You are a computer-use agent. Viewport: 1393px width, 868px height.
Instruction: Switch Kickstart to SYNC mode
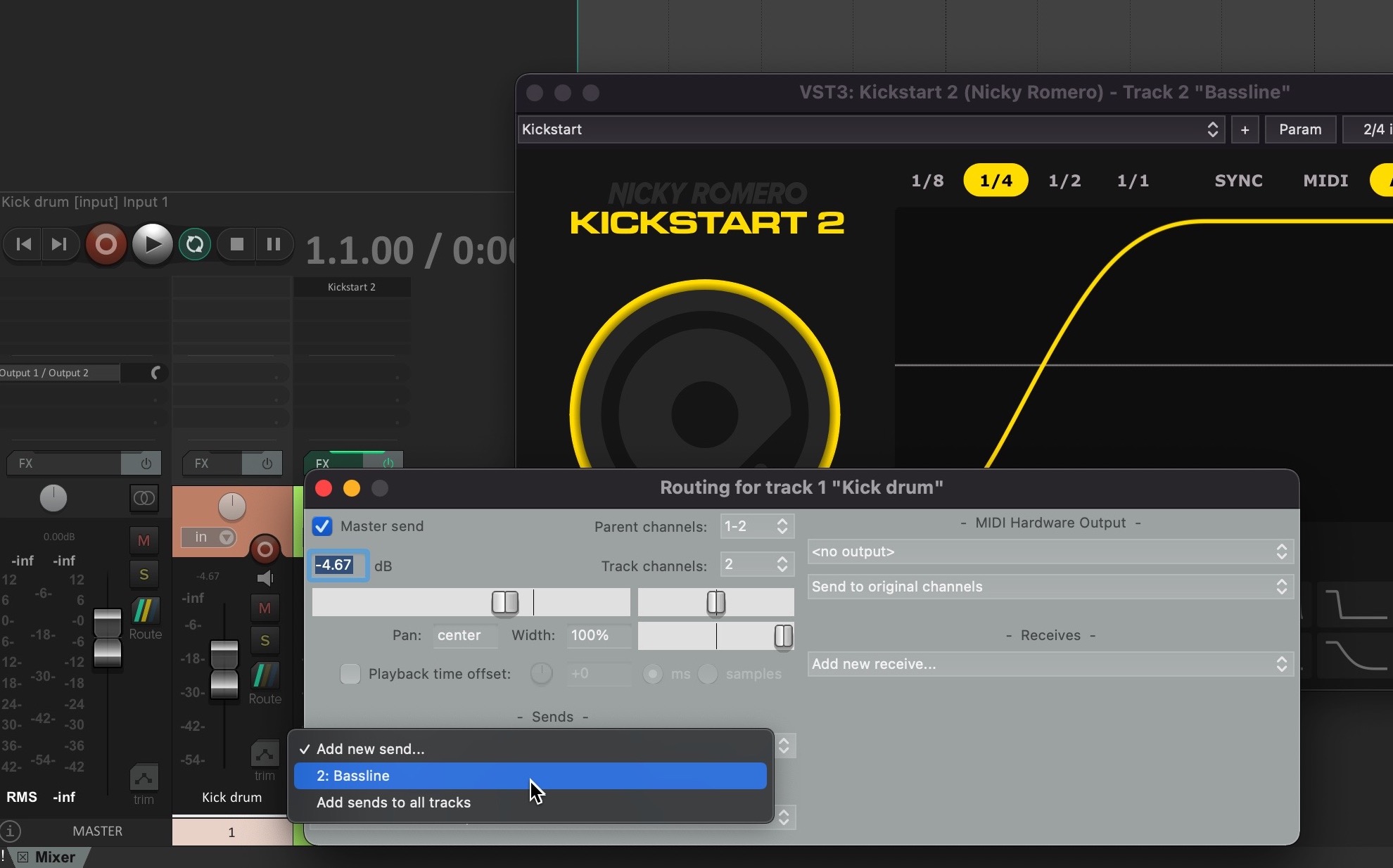(1238, 181)
